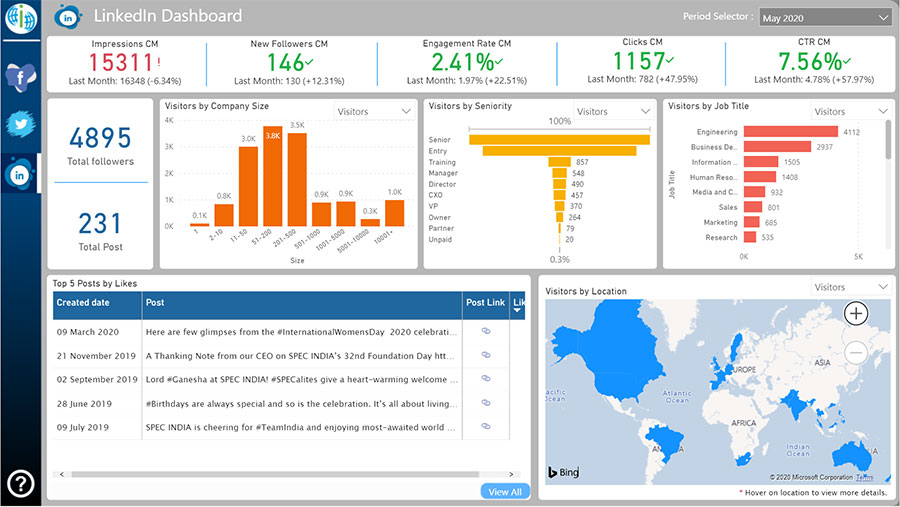Select post text about #Birthdays
This screenshot has height=507, width=900.
pyautogui.click(x=301, y=404)
